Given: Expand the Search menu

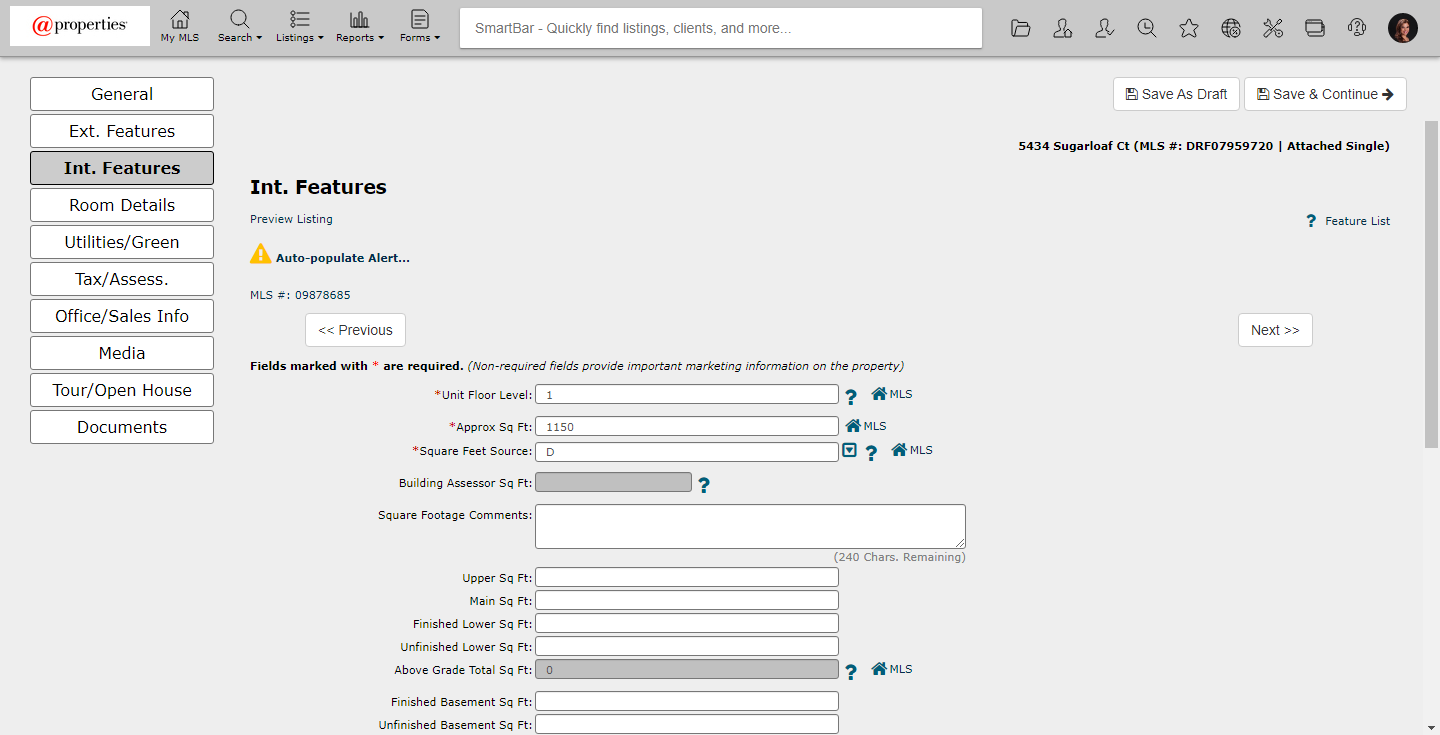Looking at the screenshot, I should [240, 27].
